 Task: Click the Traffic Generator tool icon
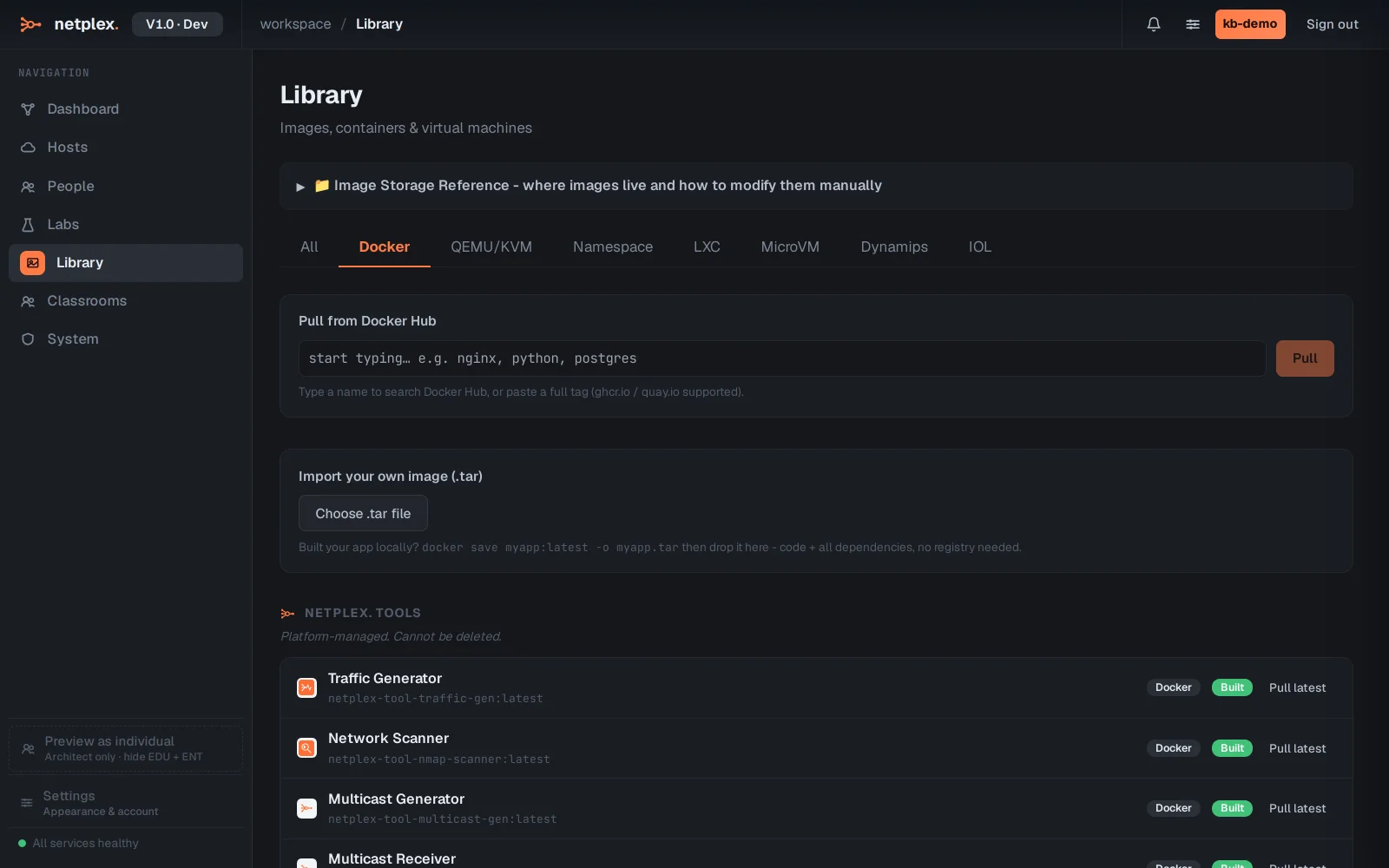pos(306,687)
